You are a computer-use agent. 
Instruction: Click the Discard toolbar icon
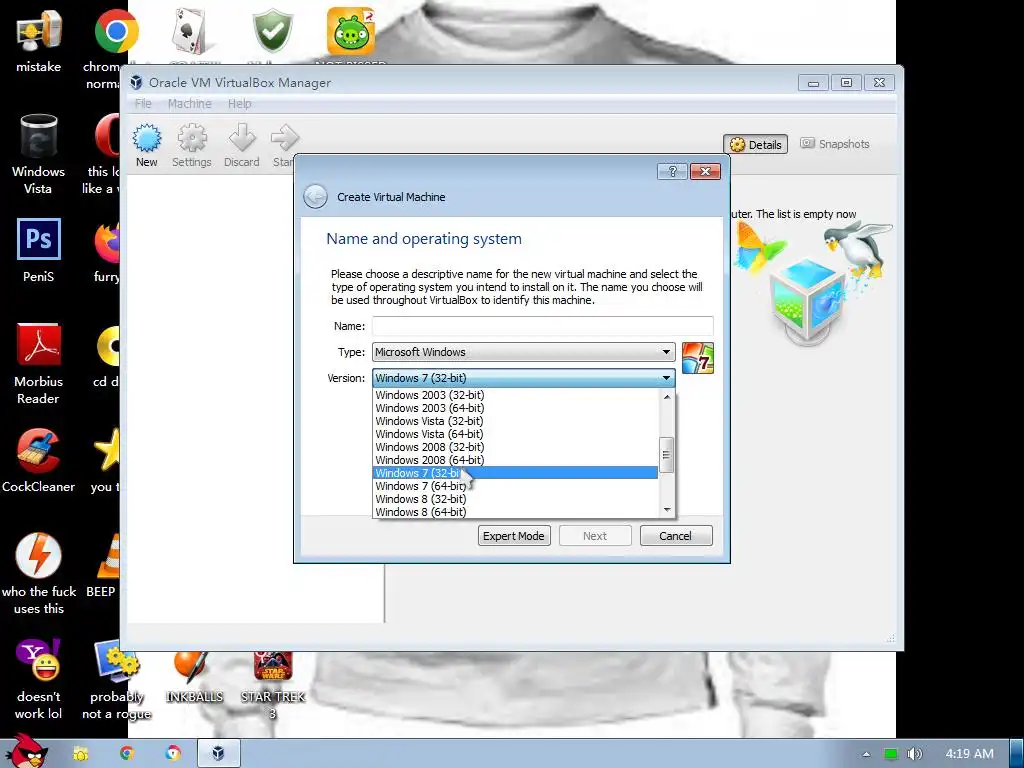point(242,145)
